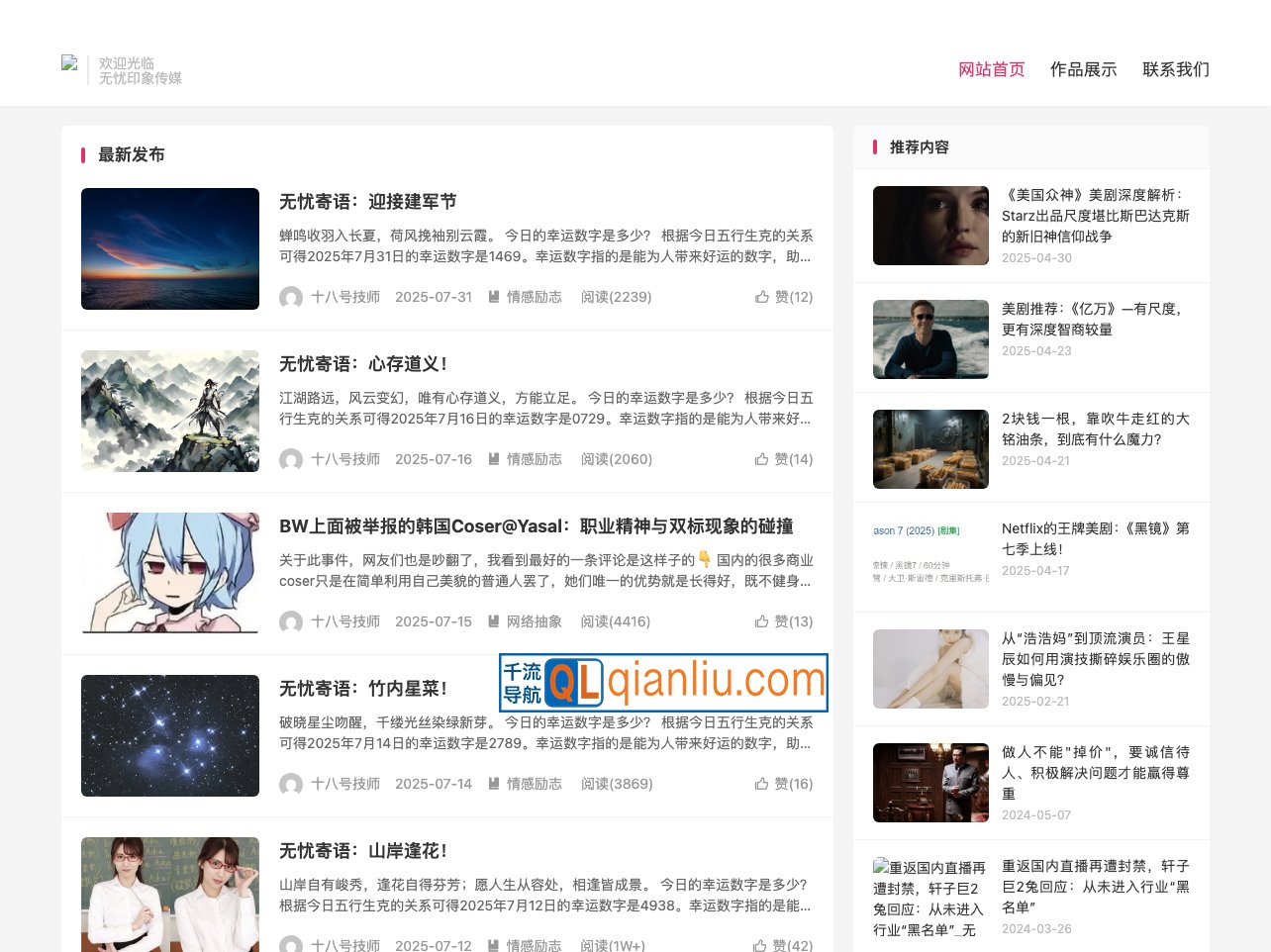Screen dimensions: 1271x952
Task: Click the 阅读(4416) read counter on Coser article
Action: pyautogui.click(x=616, y=621)
